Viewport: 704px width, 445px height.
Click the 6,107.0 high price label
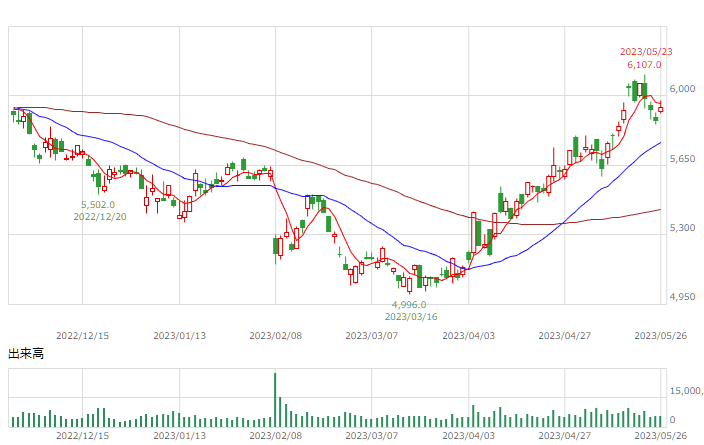[644, 65]
